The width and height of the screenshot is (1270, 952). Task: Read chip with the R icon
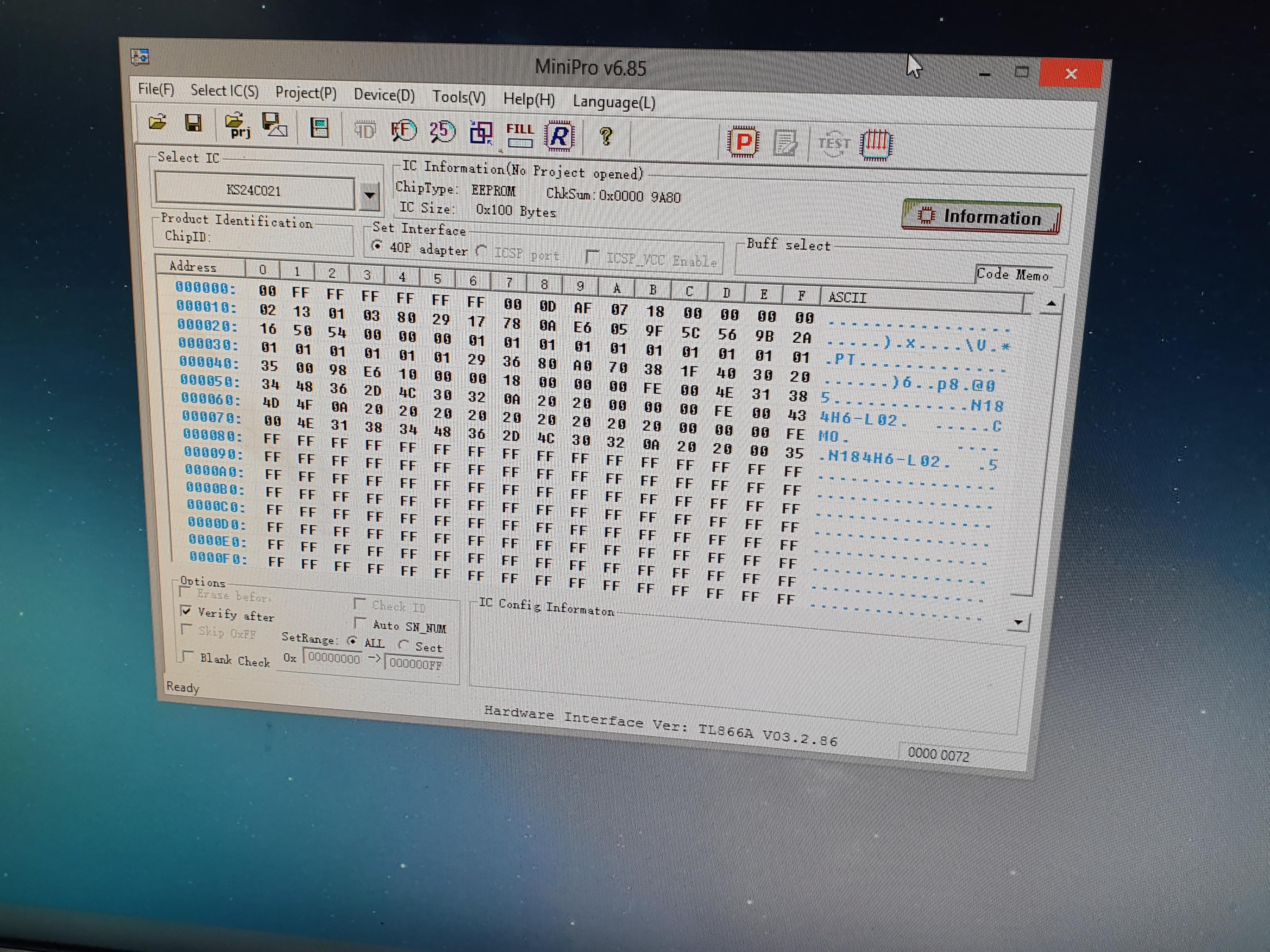[559, 137]
